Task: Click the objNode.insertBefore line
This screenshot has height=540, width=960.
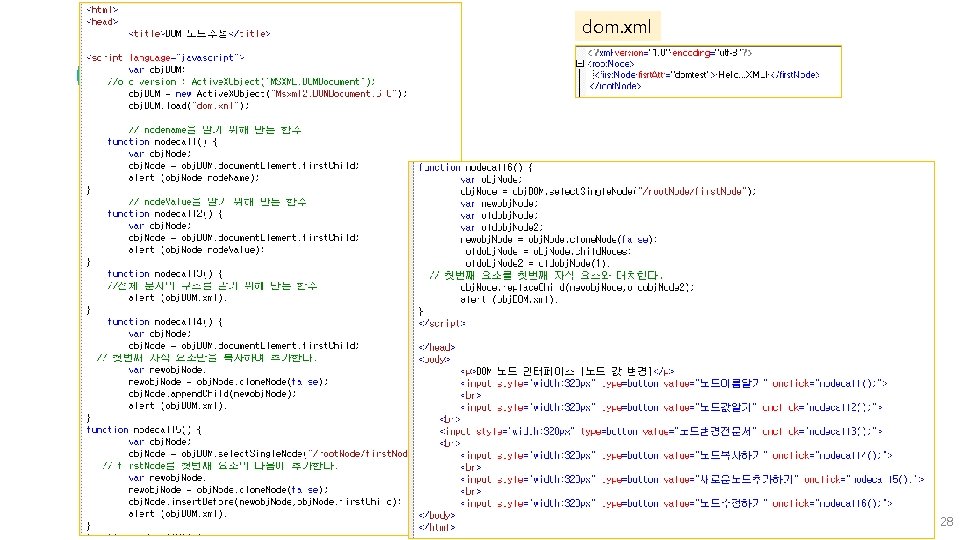Action: (x=264, y=502)
